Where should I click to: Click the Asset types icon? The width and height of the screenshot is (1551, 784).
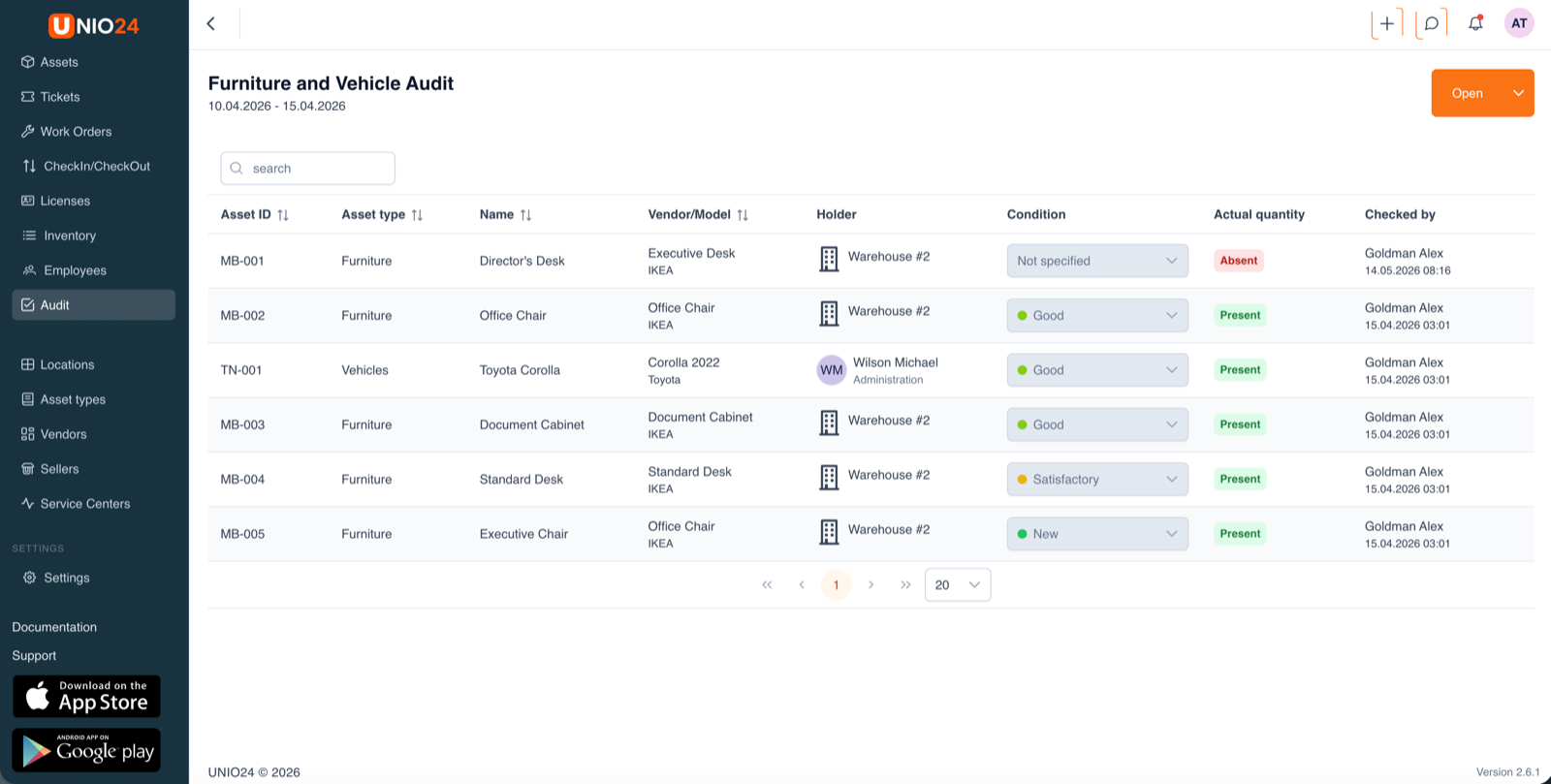(28, 399)
